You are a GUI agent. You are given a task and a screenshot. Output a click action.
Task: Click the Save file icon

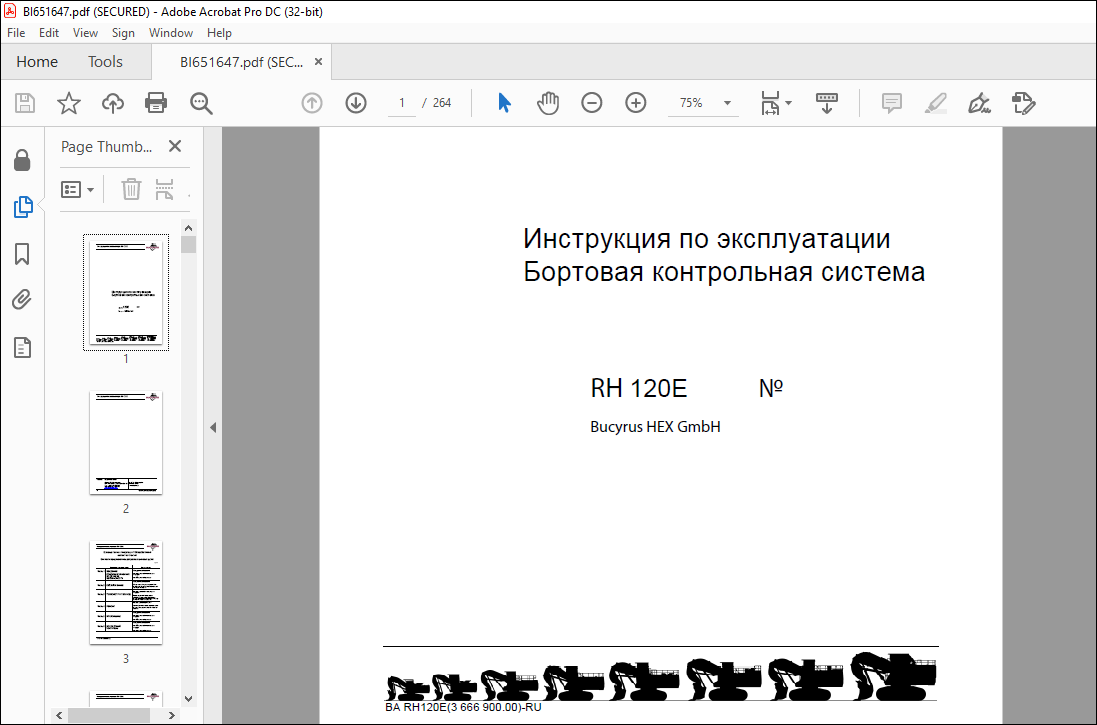[25, 103]
